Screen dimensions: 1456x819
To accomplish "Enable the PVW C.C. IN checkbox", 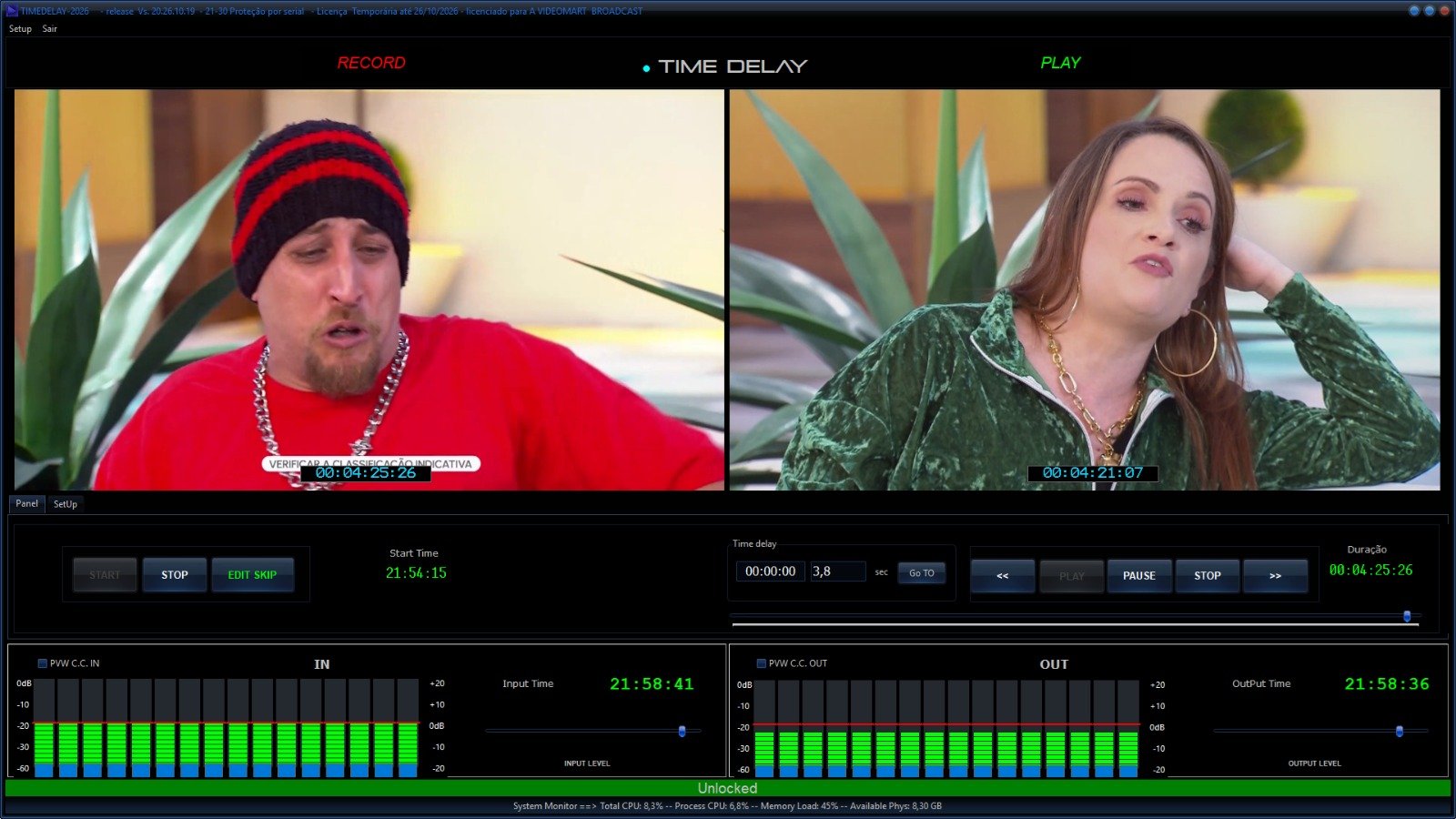I will 43,663.
